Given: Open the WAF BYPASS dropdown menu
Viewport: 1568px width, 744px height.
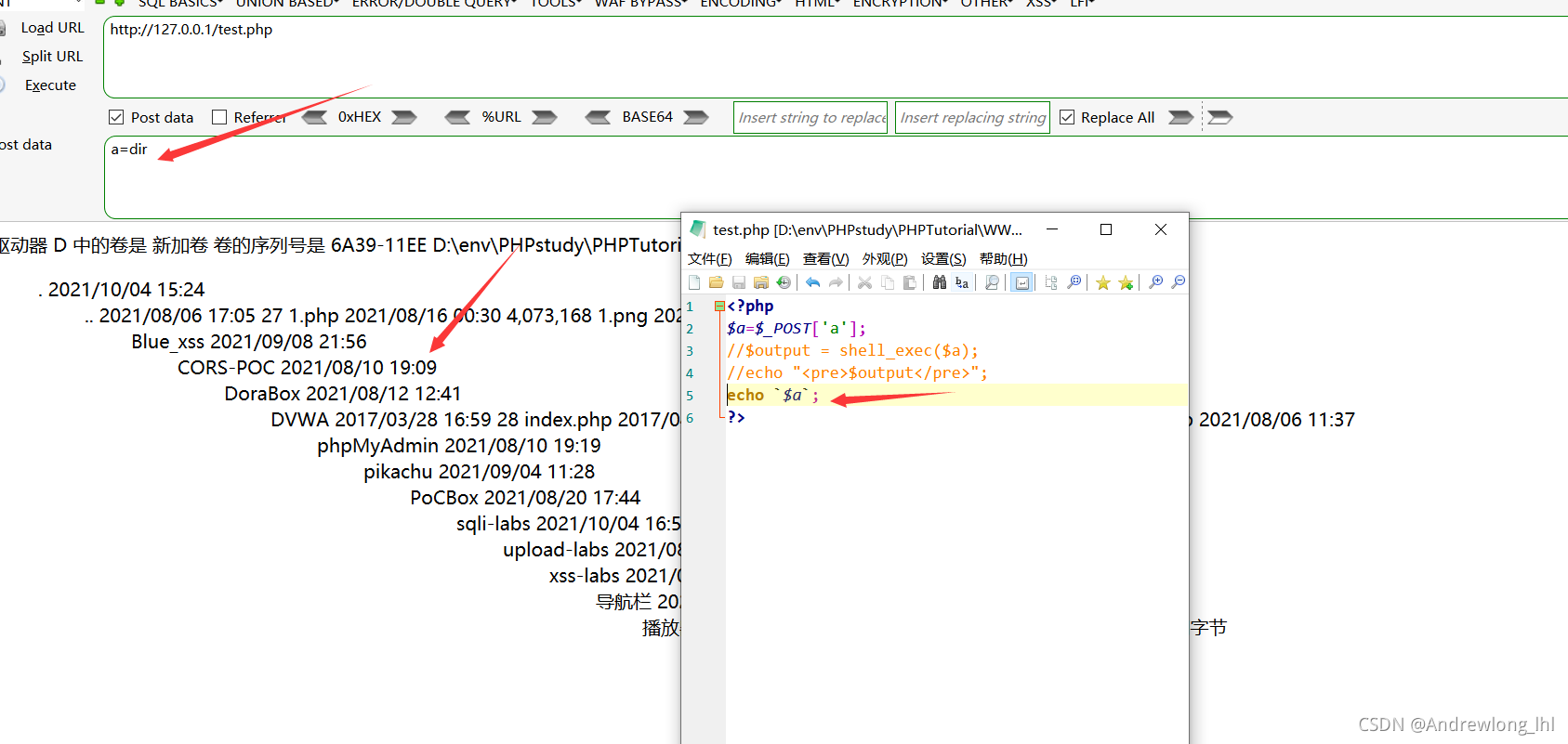Looking at the screenshot, I should (x=641, y=4).
